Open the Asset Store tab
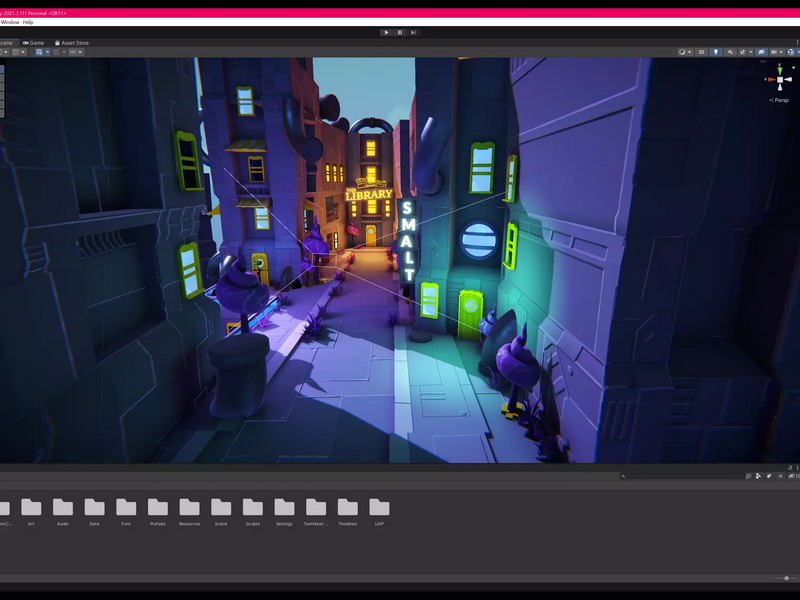 tap(72, 43)
